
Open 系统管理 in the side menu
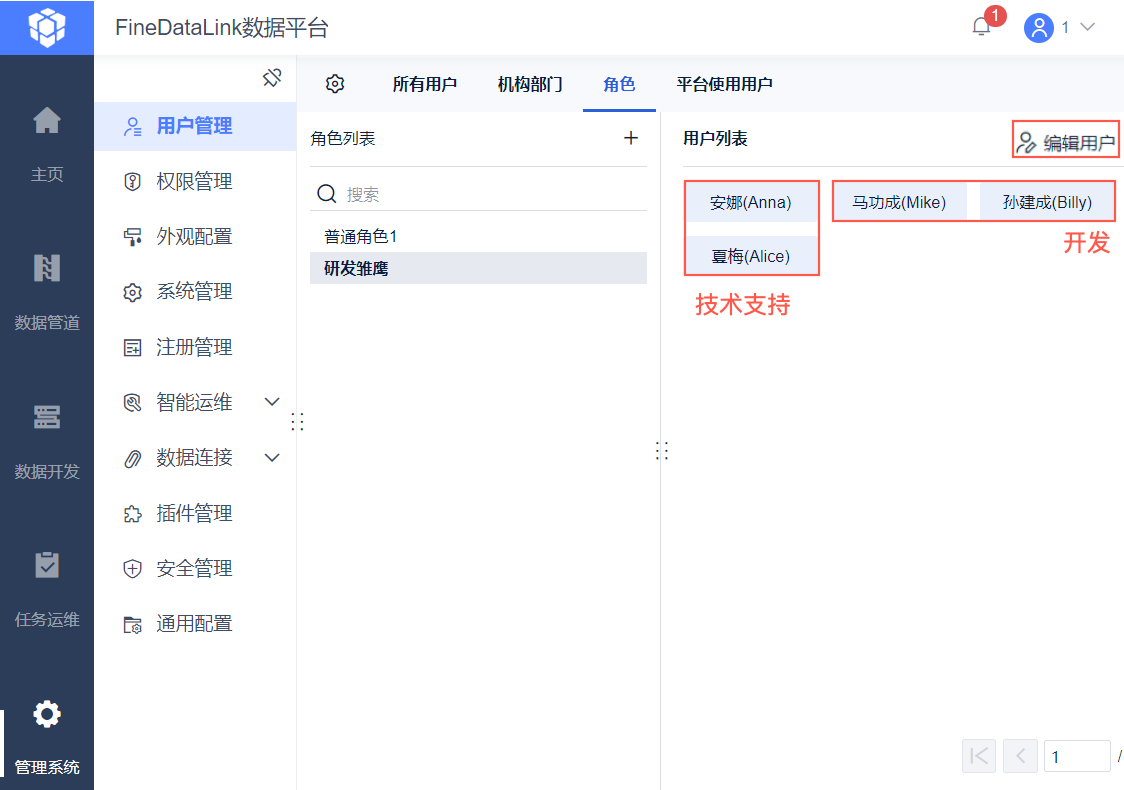pyautogui.click(x=195, y=292)
